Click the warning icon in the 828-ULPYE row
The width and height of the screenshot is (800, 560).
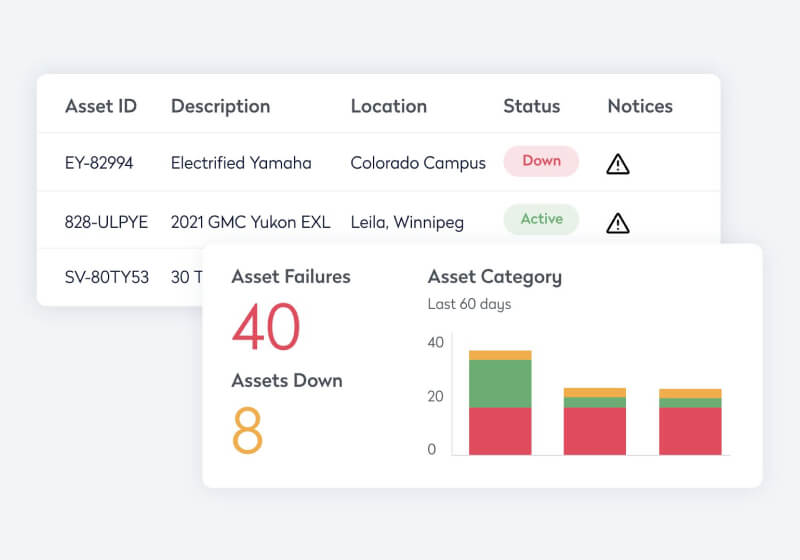(618, 222)
